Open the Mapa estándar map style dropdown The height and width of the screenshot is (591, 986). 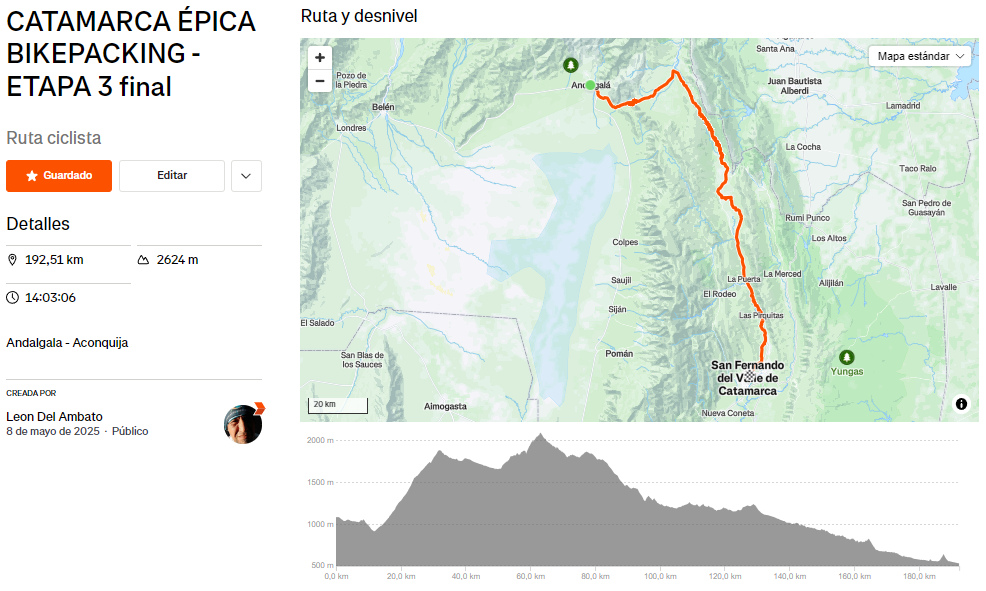pyautogui.click(x=919, y=56)
